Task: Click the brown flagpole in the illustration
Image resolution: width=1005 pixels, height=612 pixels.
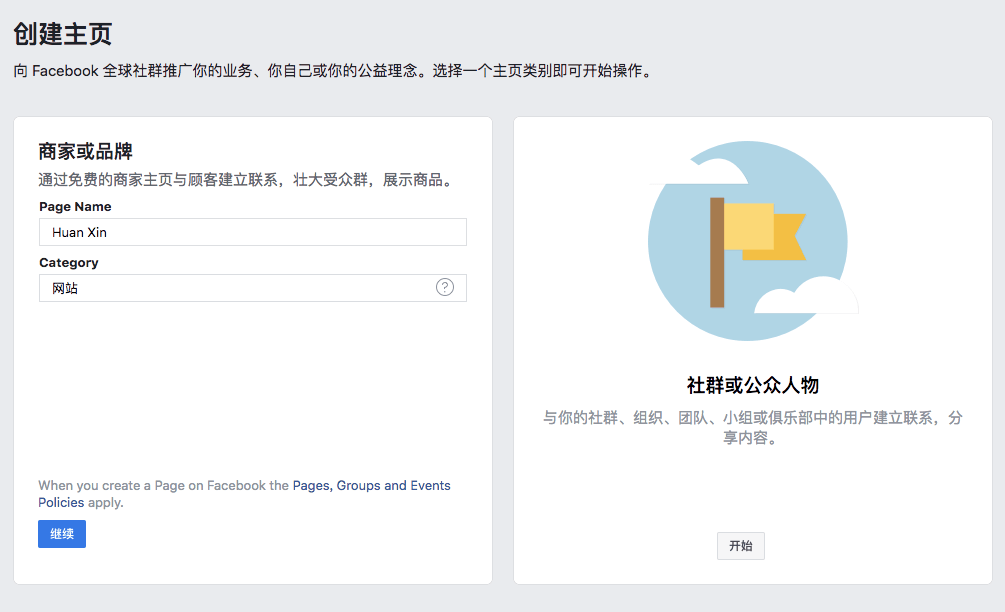Action: (x=717, y=252)
